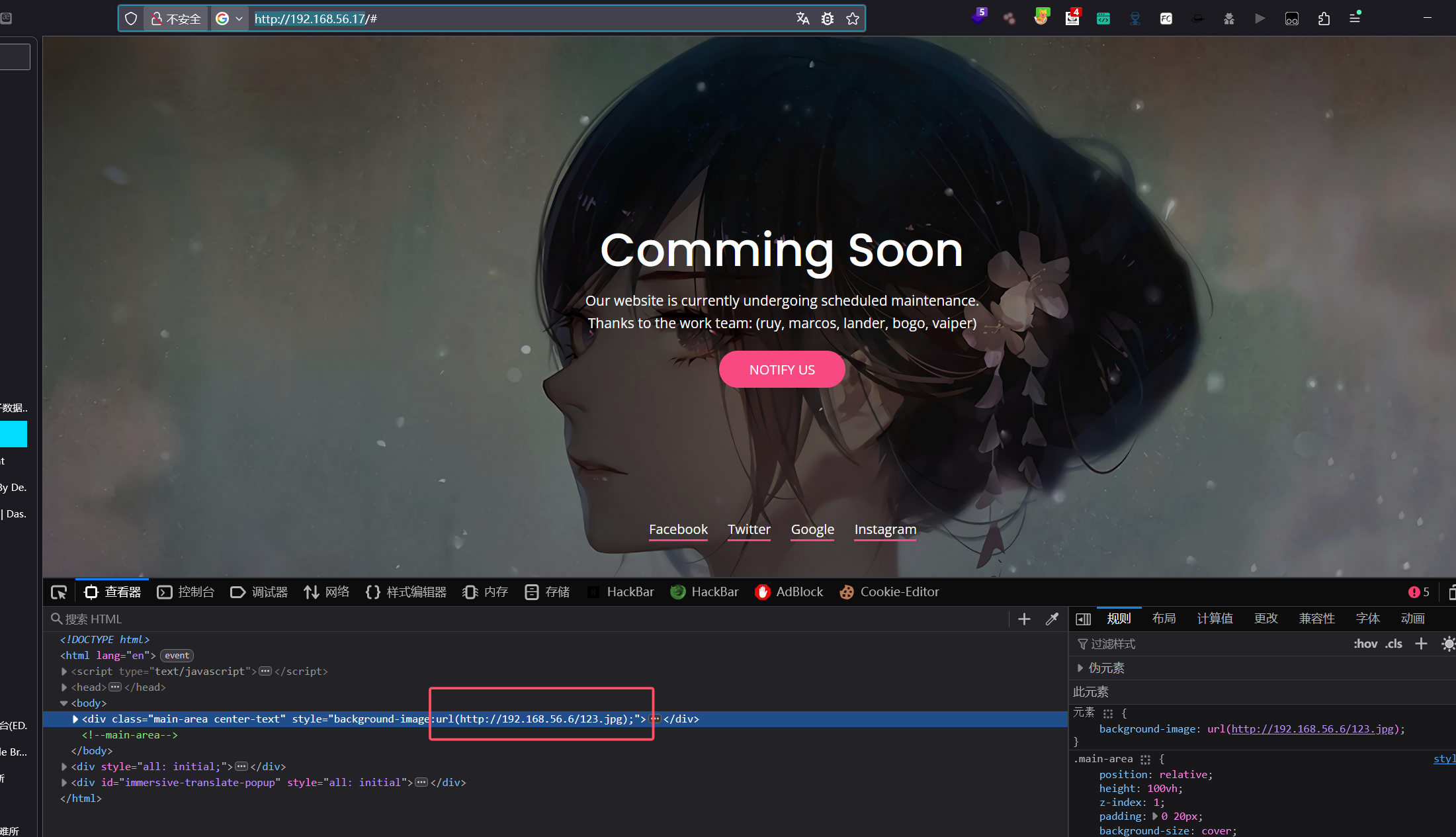Switch to the 更改 Changes sidebar tab
The height and width of the screenshot is (837, 1456).
(1265, 619)
